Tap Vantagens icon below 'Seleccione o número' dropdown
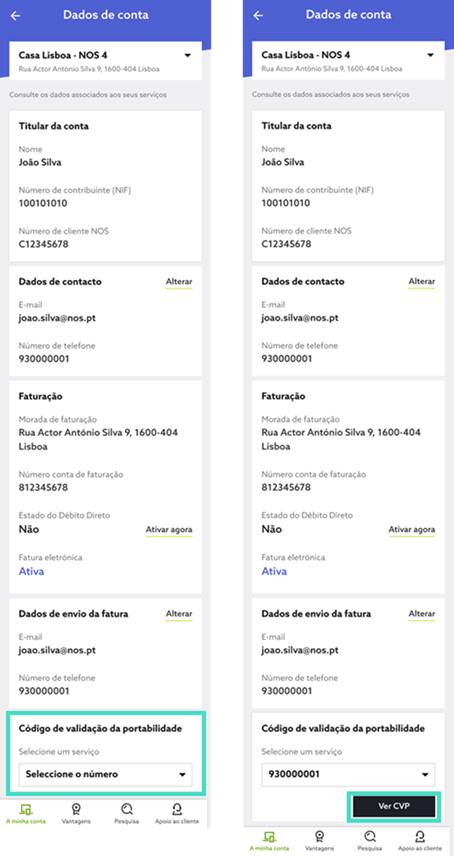 coord(75,813)
